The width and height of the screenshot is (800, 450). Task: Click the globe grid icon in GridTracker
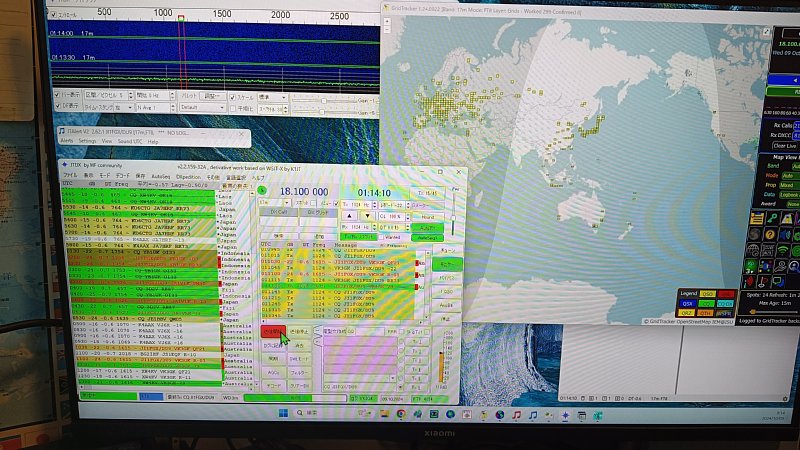[753, 250]
